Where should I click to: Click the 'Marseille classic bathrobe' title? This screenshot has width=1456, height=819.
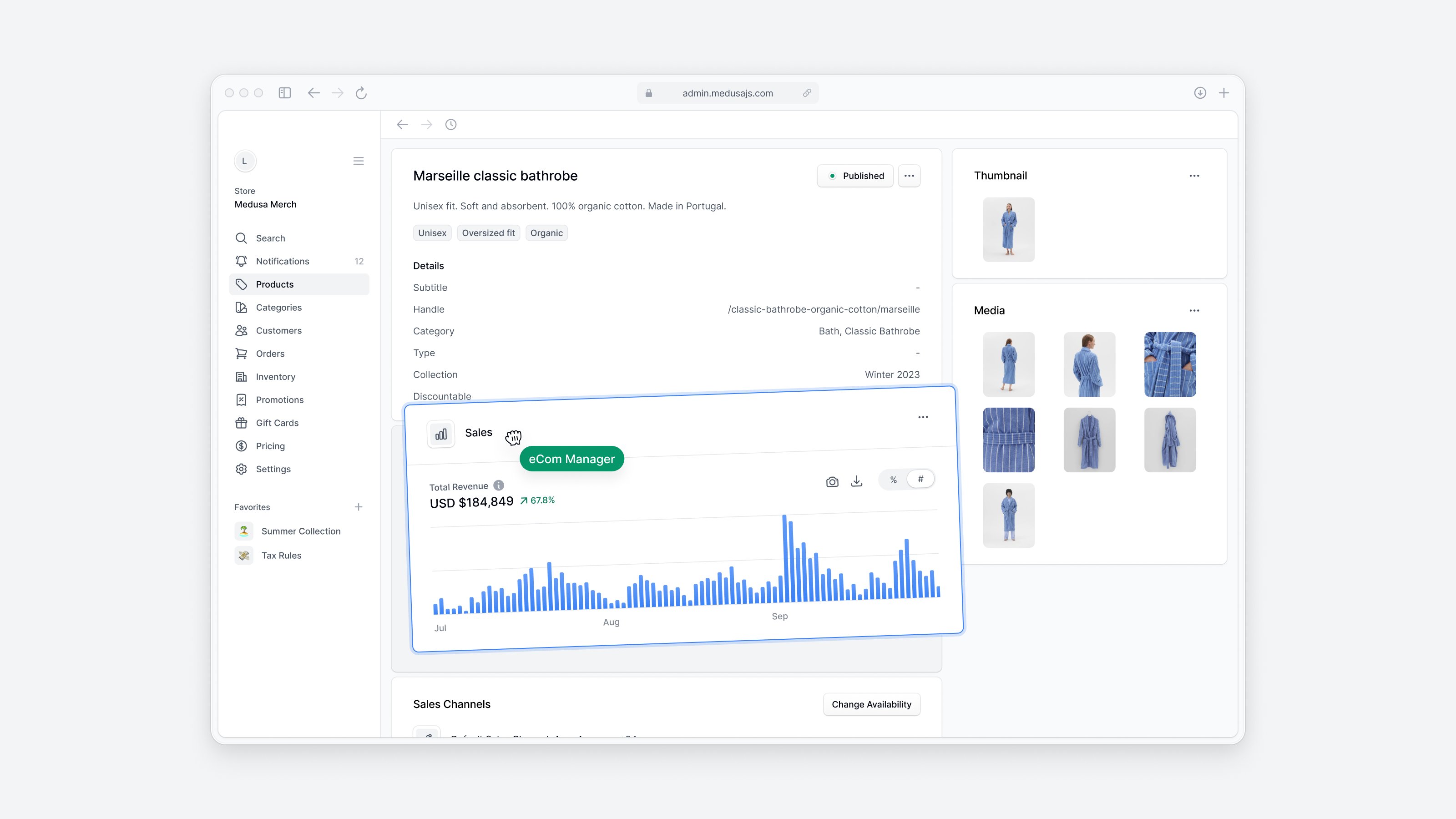coord(495,176)
